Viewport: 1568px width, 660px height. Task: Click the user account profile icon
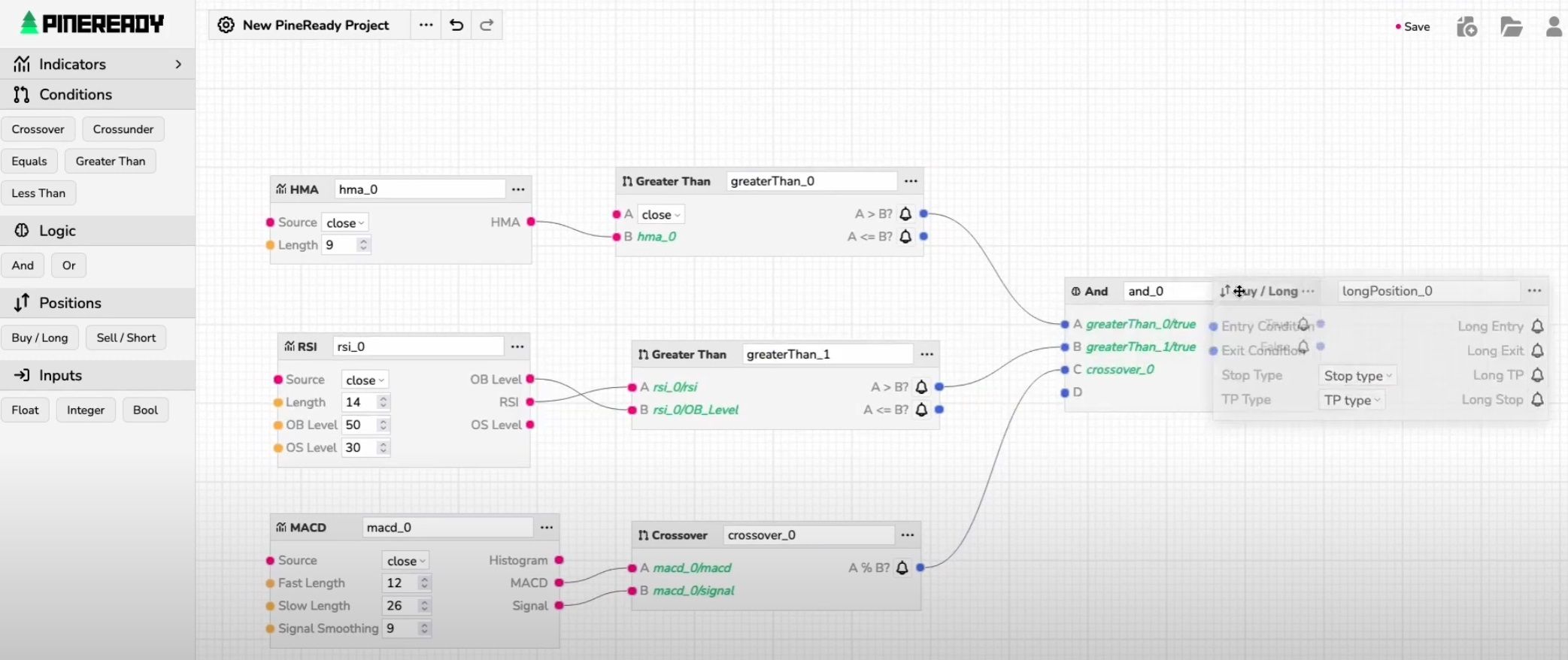[1554, 27]
